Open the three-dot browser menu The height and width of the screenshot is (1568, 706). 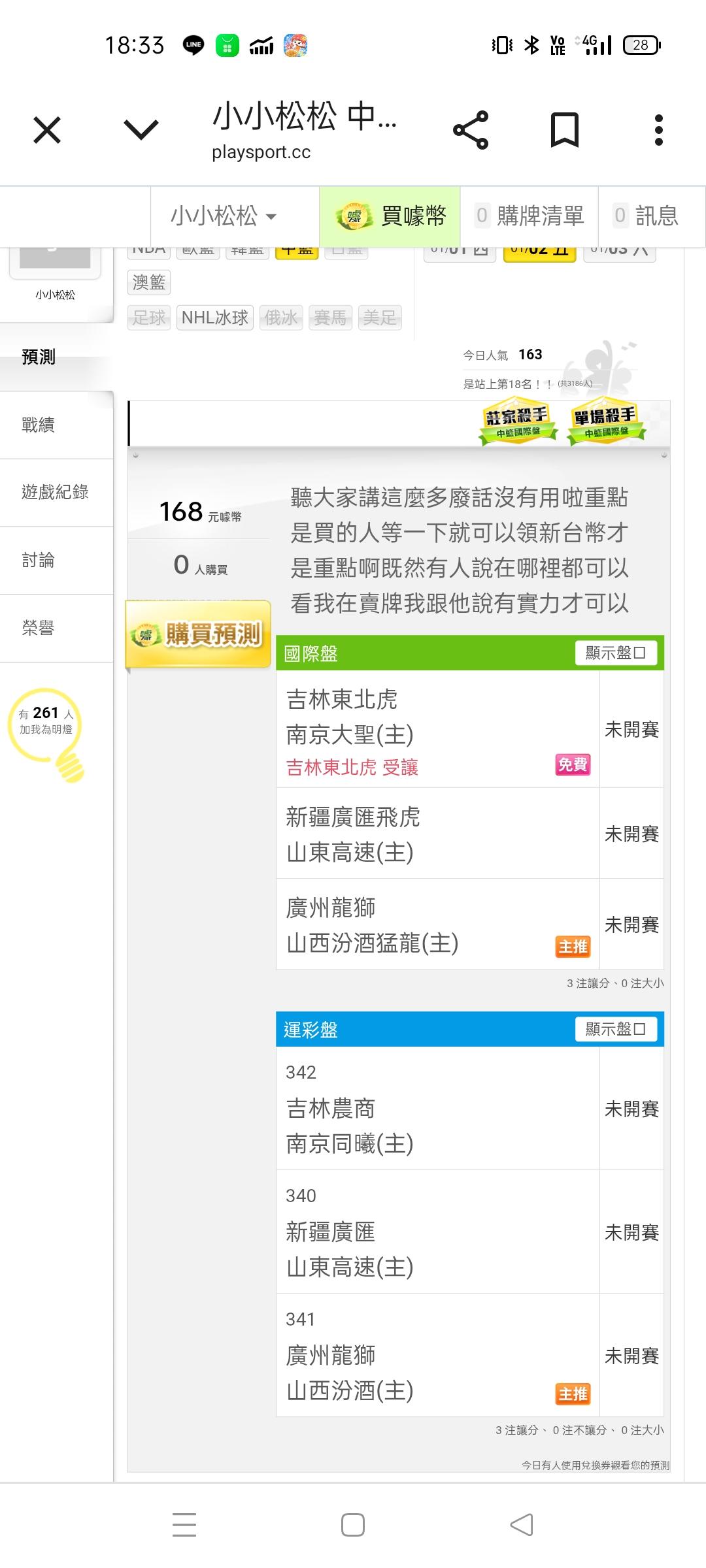point(658,129)
